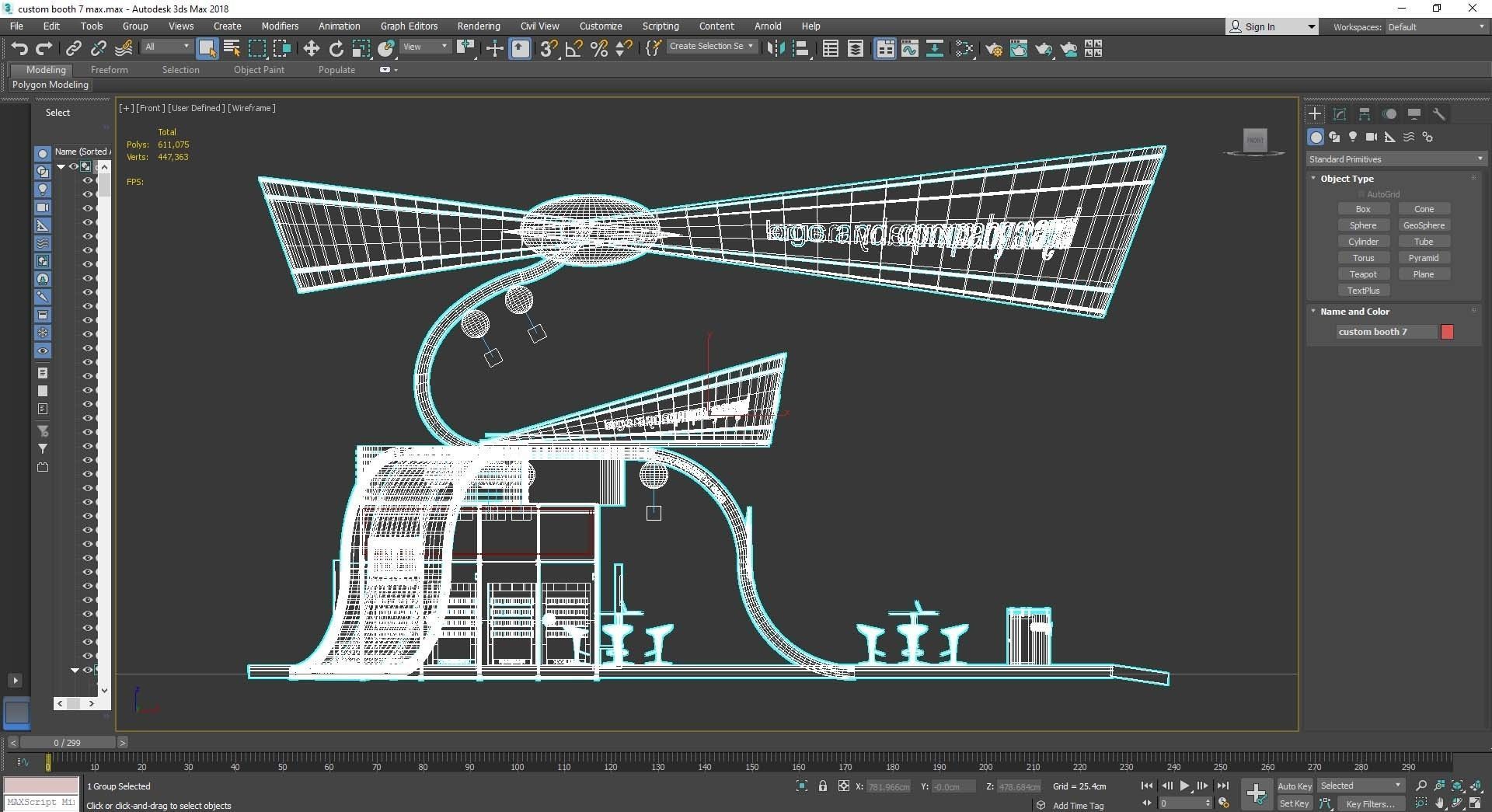Create a Teapot primitive
Image resolution: width=1492 pixels, height=812 pixels.
(x=1363, y=274)
